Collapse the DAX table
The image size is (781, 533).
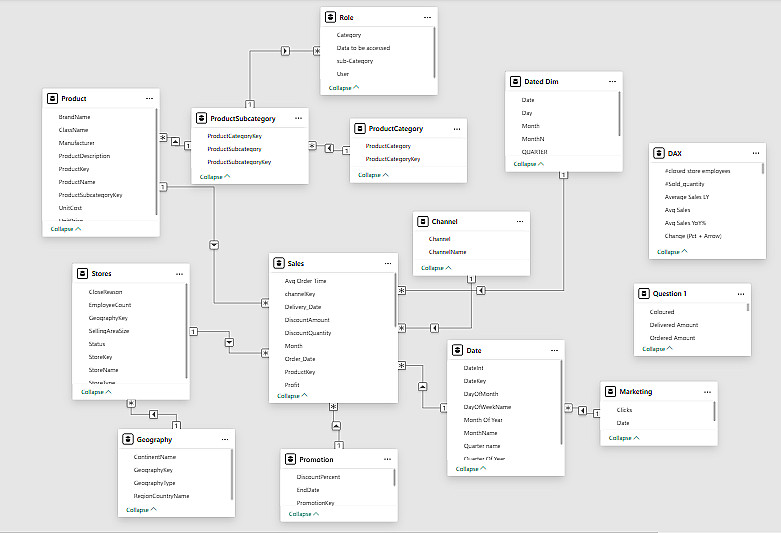[x=672, y=252]
